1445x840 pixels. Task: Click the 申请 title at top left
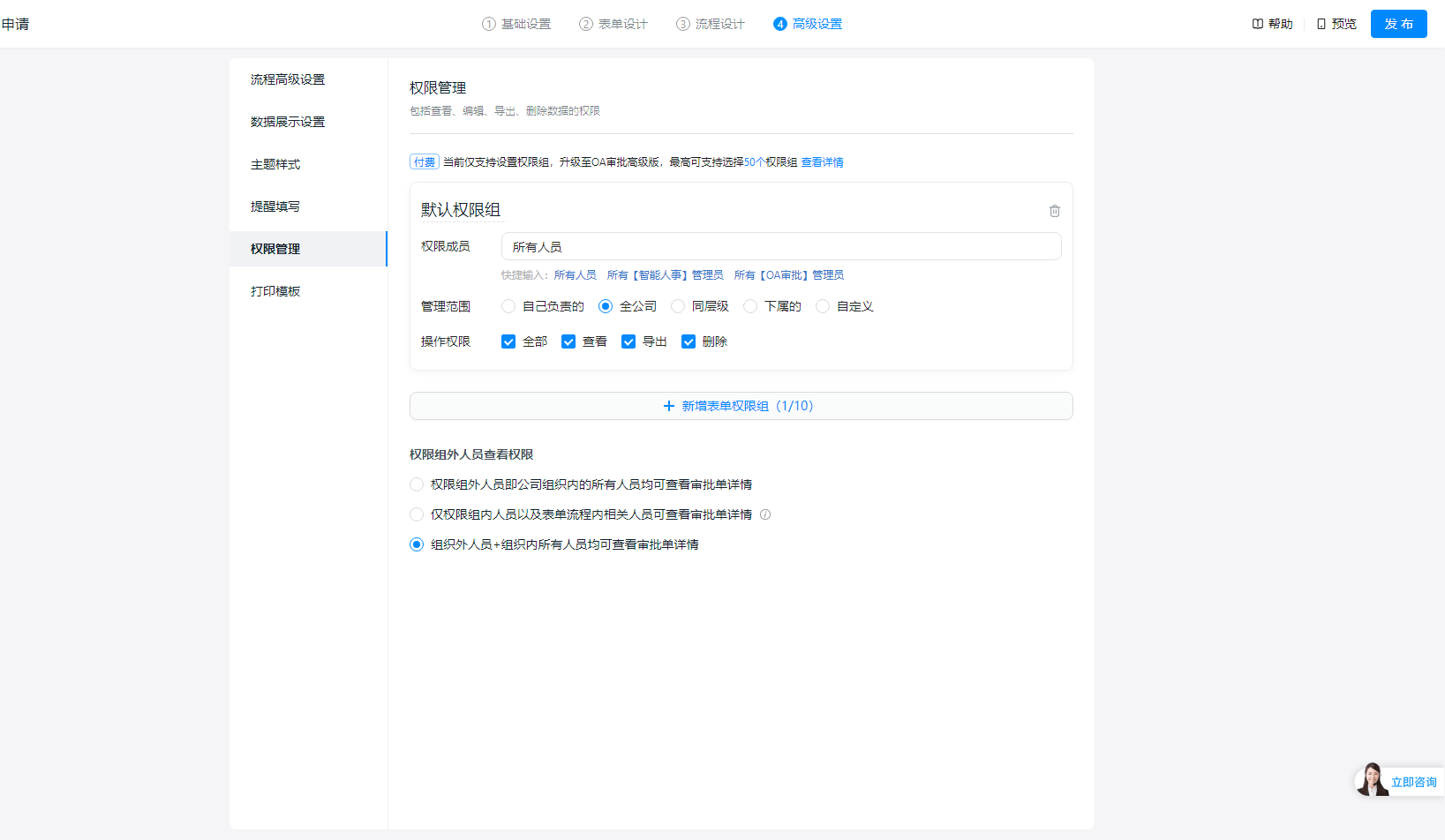point(15,24)
